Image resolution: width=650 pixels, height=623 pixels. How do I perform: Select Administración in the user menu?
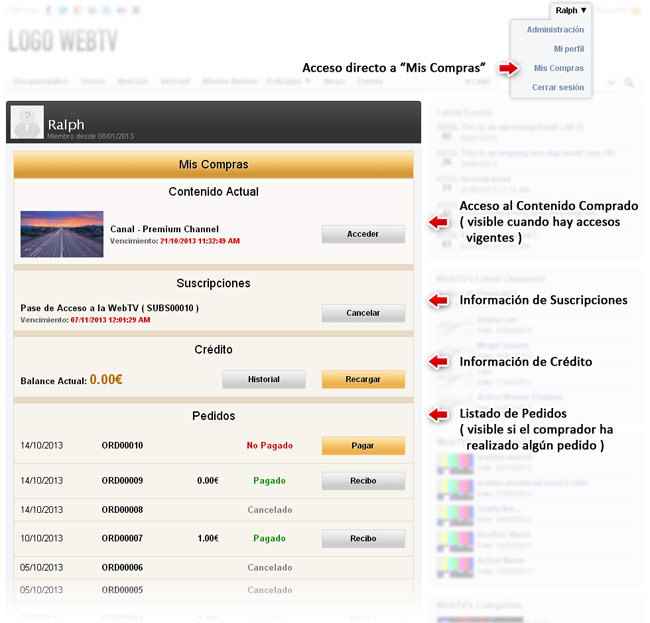click(x=555, y=30)
